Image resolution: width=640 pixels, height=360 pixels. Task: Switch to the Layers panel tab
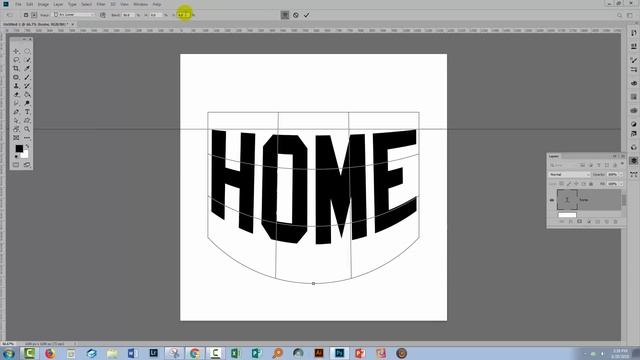click(554, 156)
